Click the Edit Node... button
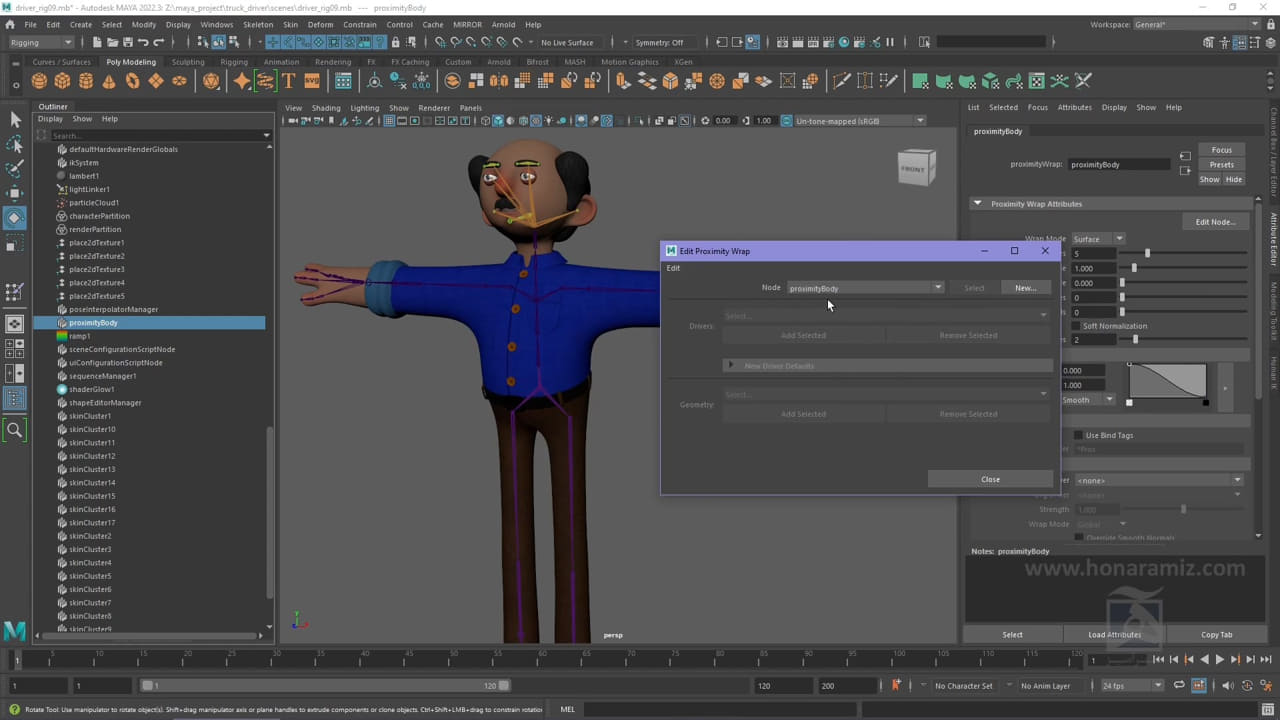This screenshot has height=720, width=1280. pos(1215,222)
